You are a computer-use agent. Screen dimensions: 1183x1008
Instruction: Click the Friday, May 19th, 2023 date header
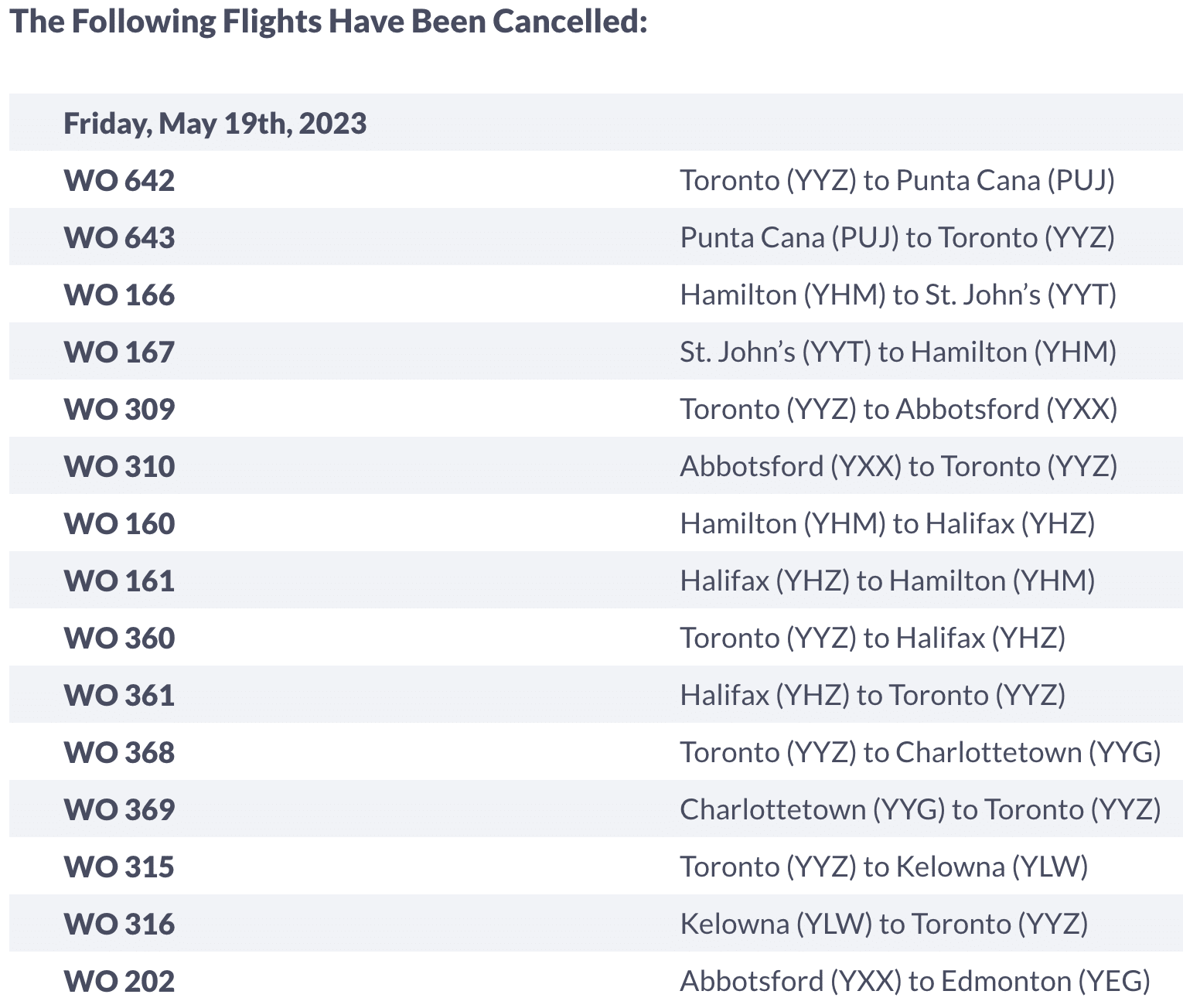coord(215,124)
